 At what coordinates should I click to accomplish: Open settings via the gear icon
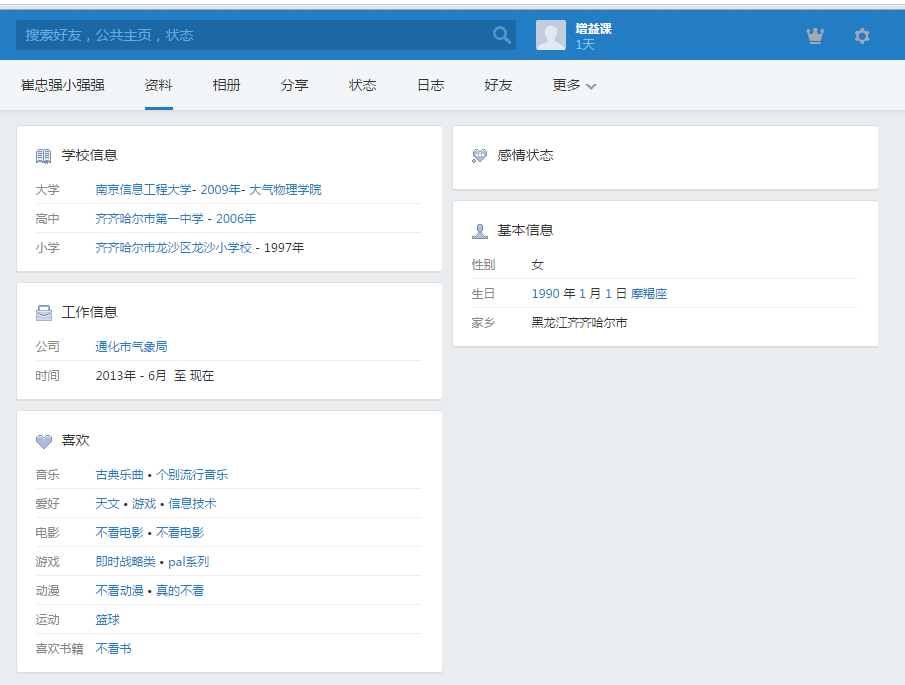coord(862,36)
